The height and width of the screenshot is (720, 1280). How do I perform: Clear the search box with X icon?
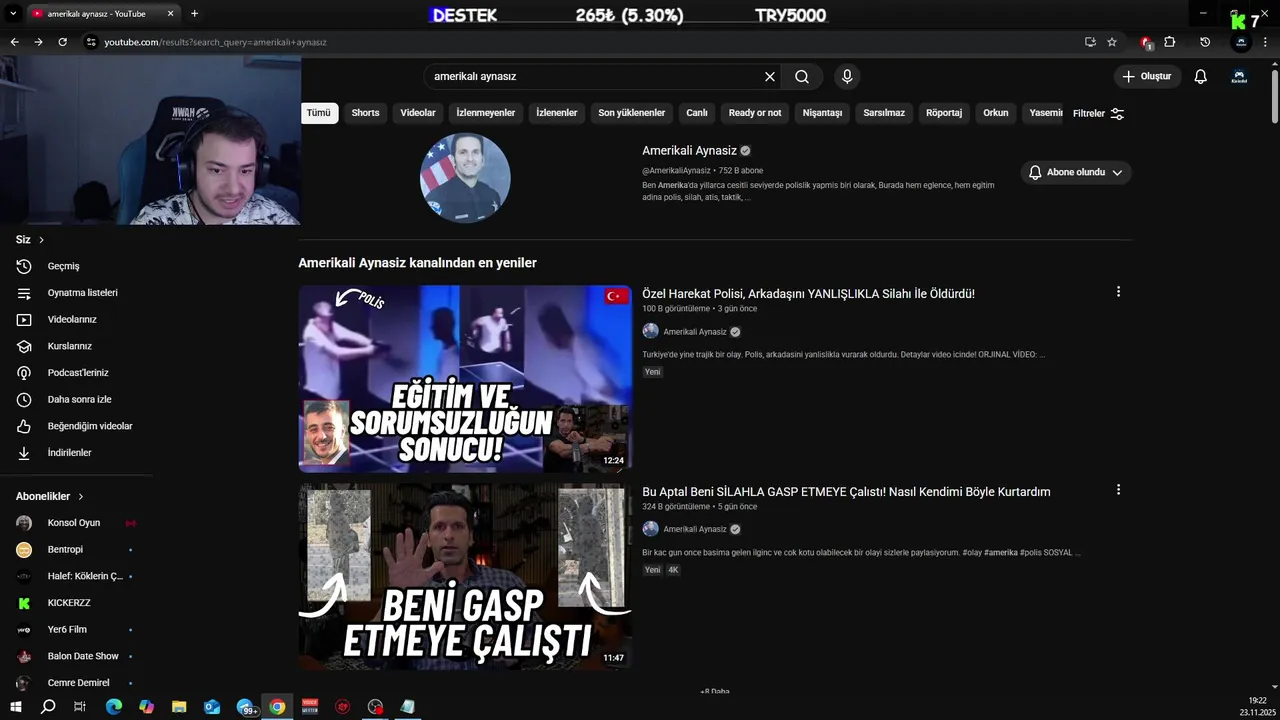[x=770, y=76]
